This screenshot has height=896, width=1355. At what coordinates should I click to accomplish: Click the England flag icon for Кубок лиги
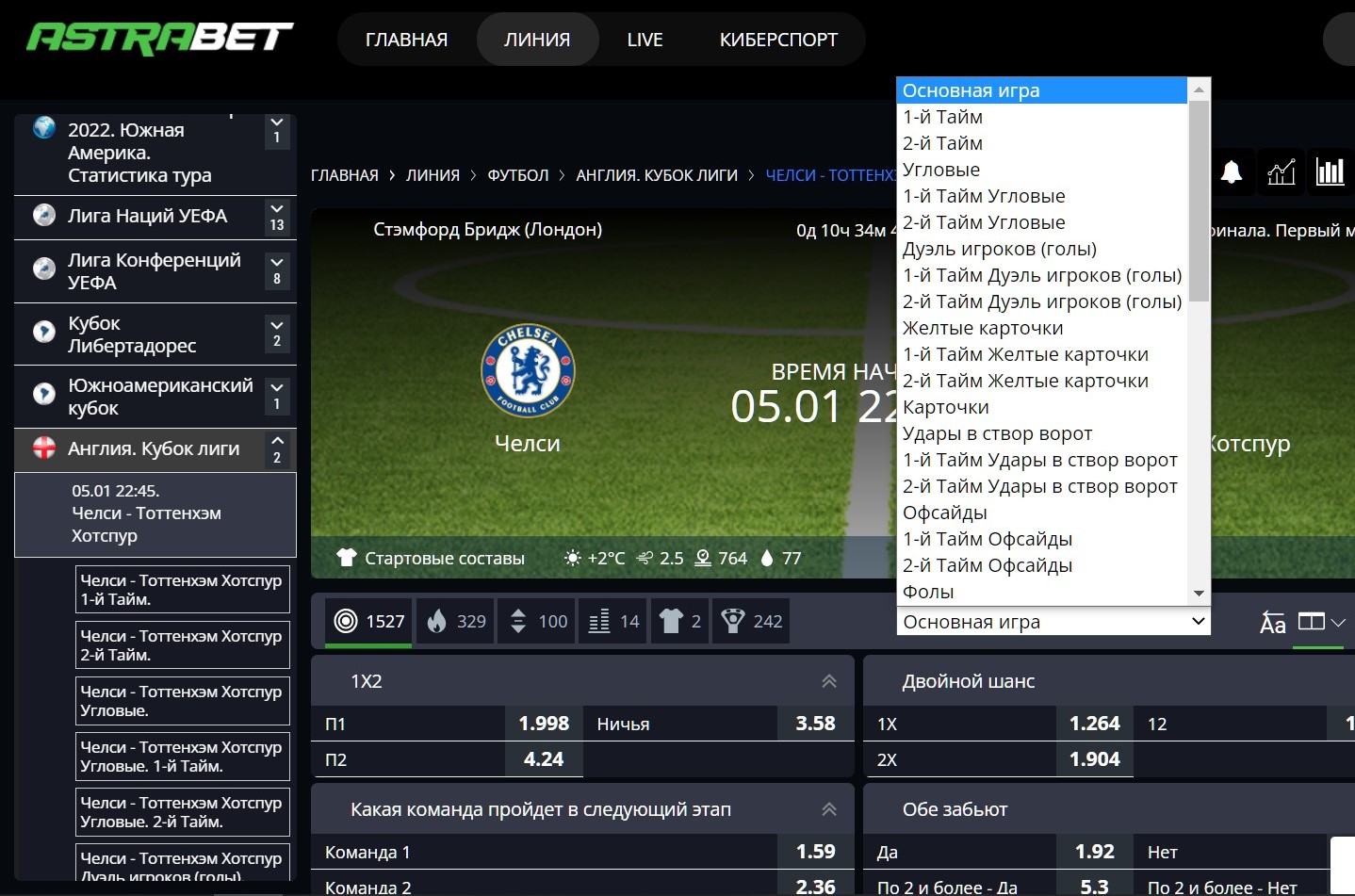44,448
